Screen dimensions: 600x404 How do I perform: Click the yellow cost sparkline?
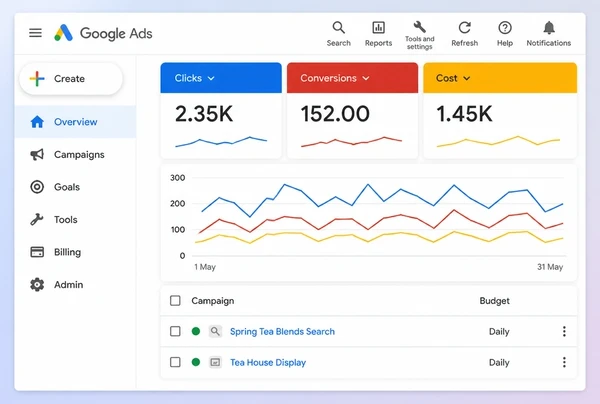498,142
